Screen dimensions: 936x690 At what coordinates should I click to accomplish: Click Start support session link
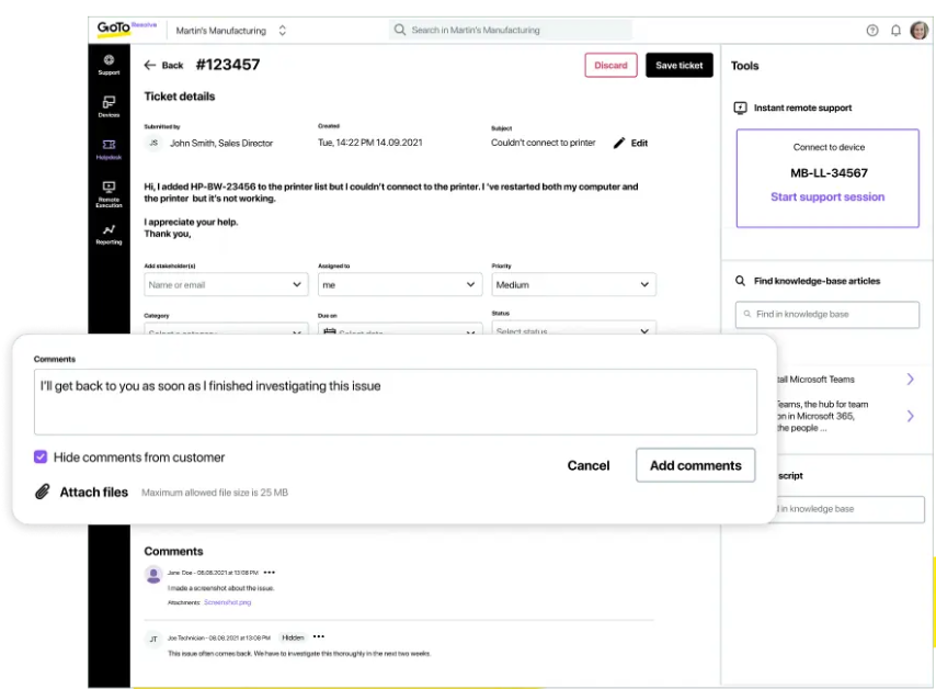pos(827,197)
